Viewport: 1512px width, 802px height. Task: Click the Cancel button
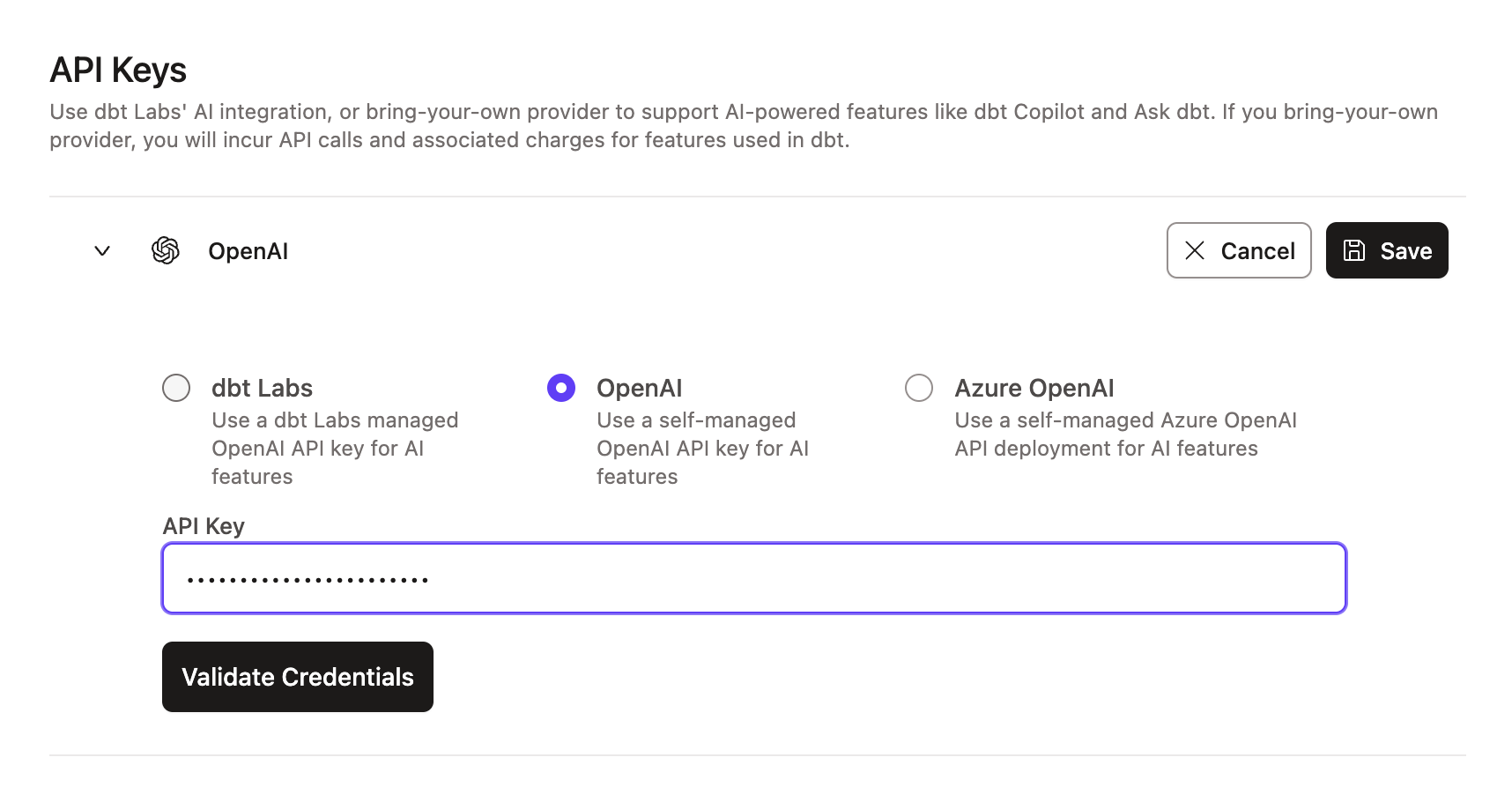click(1239, 250)
